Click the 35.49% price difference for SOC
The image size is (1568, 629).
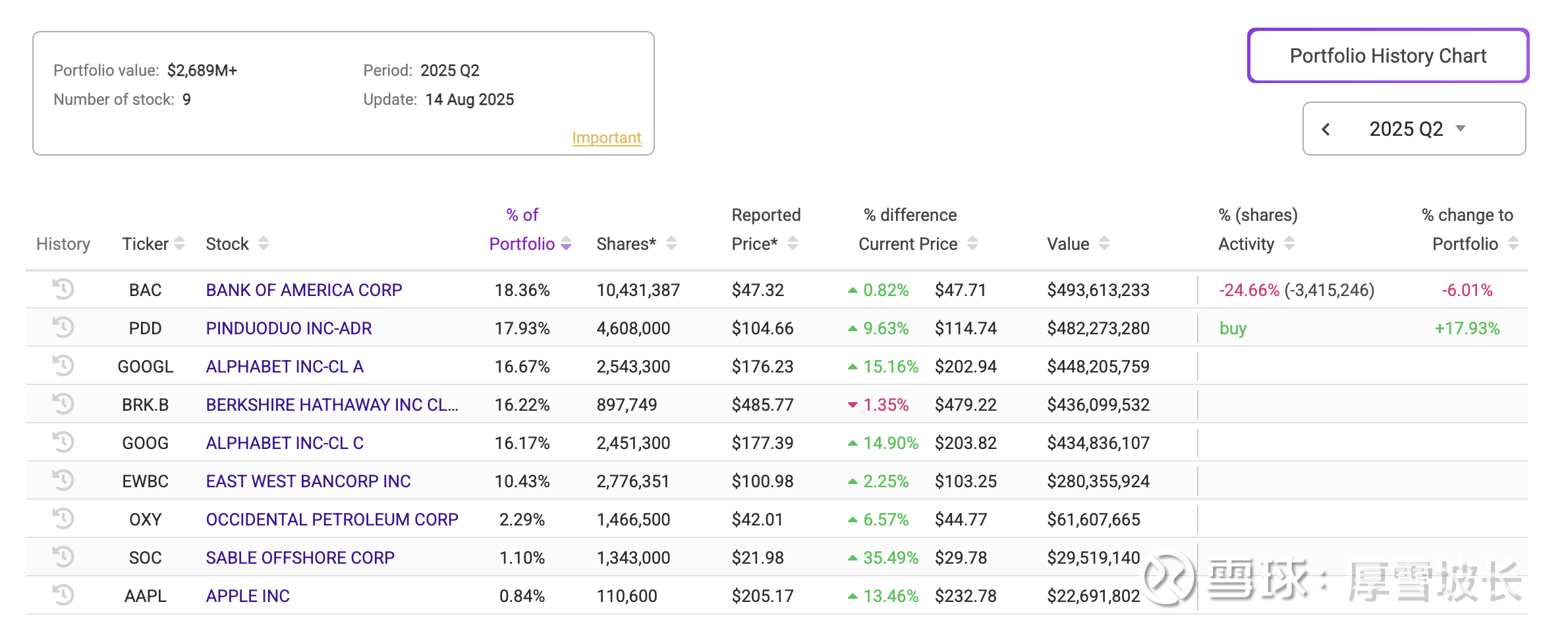click(890, 558)
